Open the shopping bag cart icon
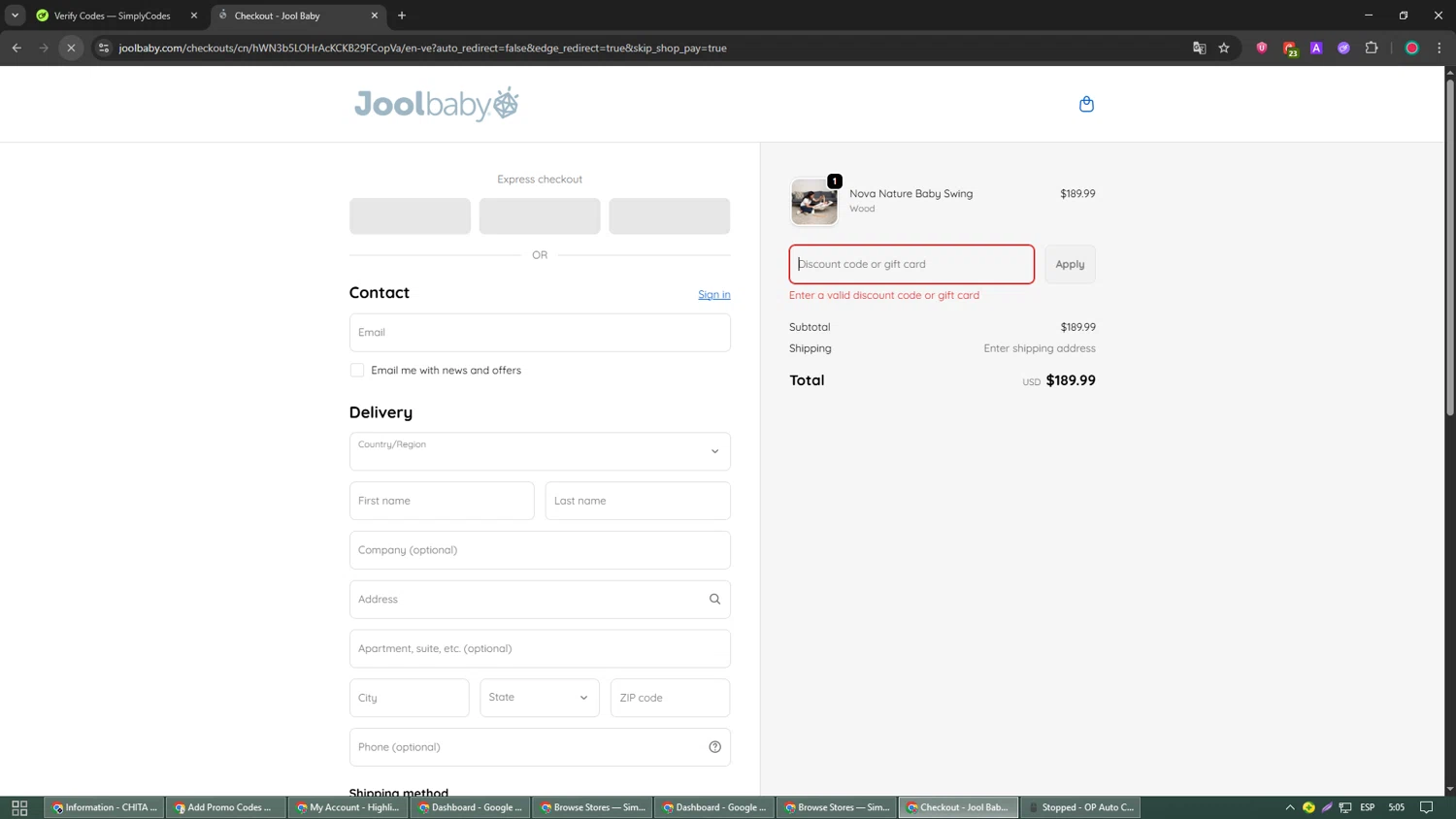 [x=1086, y=104]
